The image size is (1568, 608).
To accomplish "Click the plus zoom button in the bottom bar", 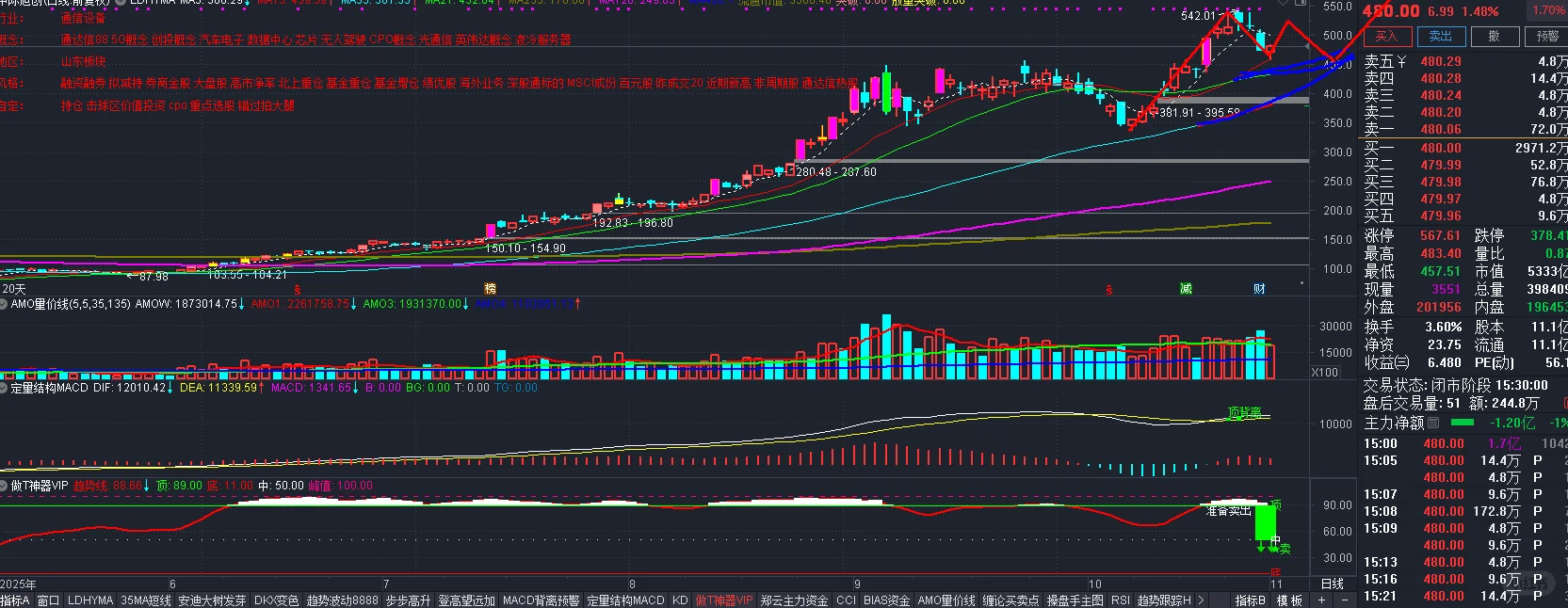I will (x=1321, y=600).
